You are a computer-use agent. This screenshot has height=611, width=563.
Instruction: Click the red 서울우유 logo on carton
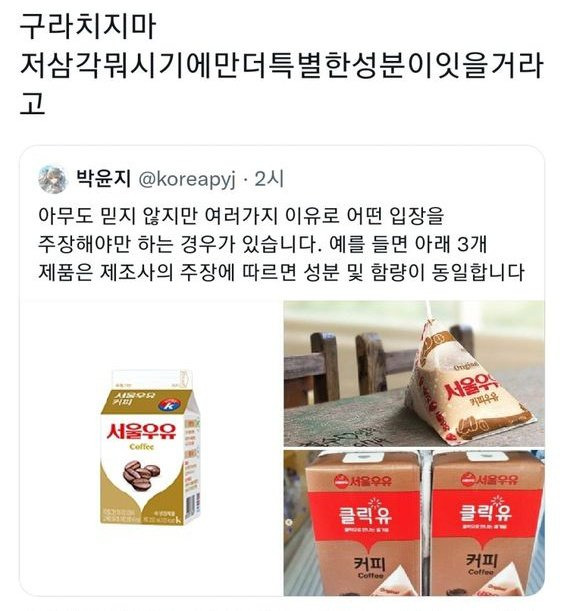coord(142,431)
